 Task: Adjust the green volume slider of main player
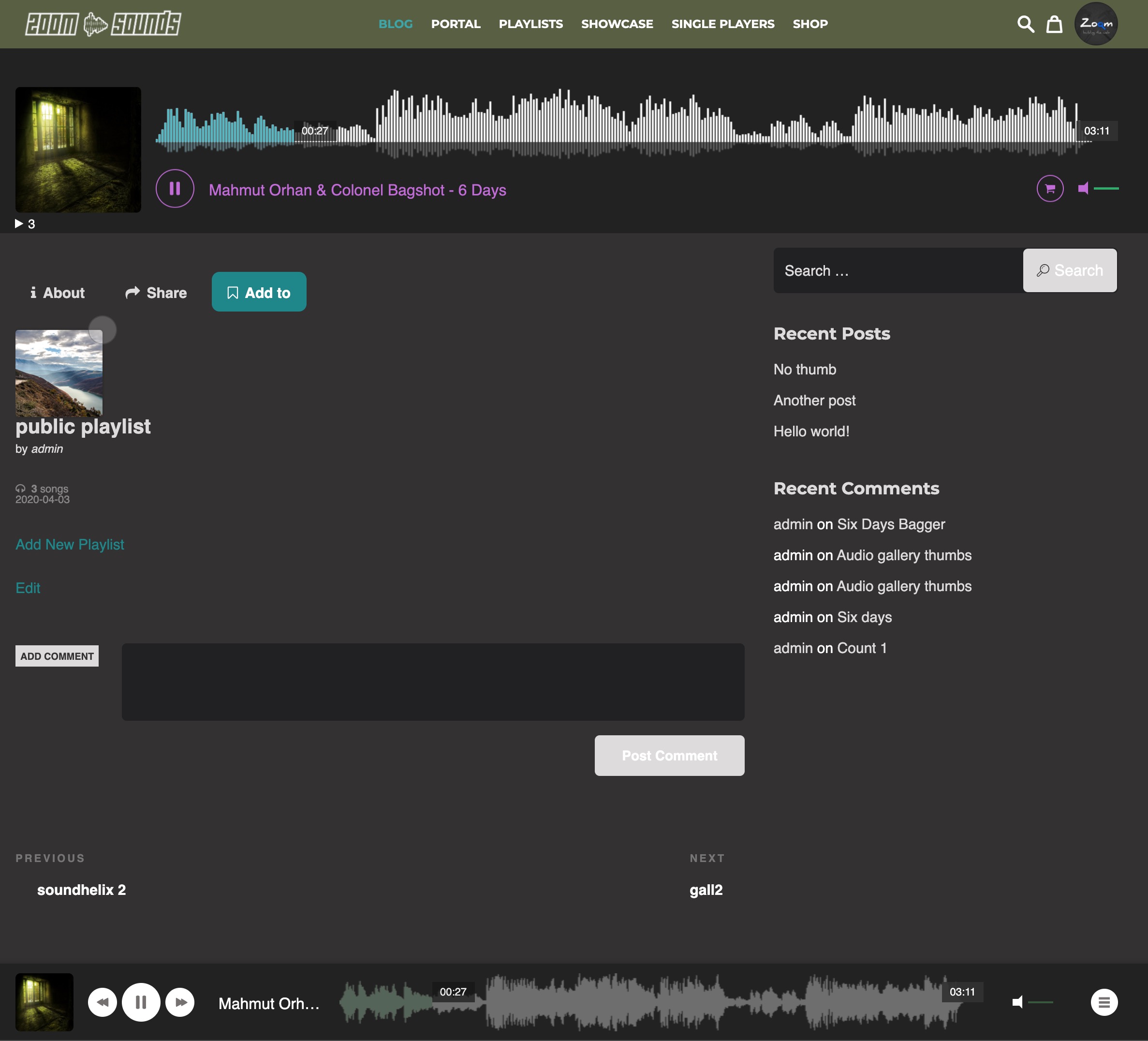1106,188
